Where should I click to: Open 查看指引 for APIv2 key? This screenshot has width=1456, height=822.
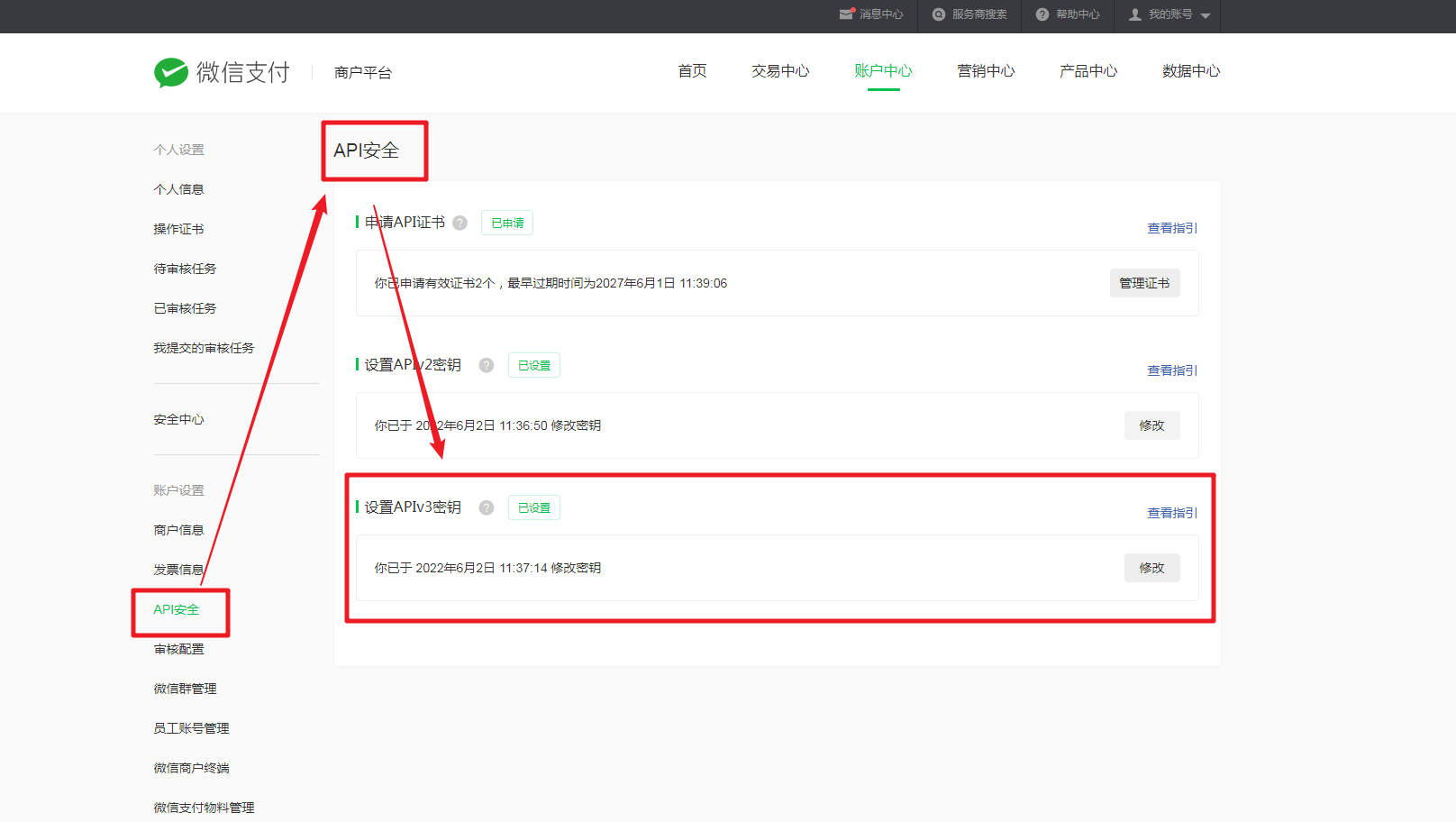1172,370
